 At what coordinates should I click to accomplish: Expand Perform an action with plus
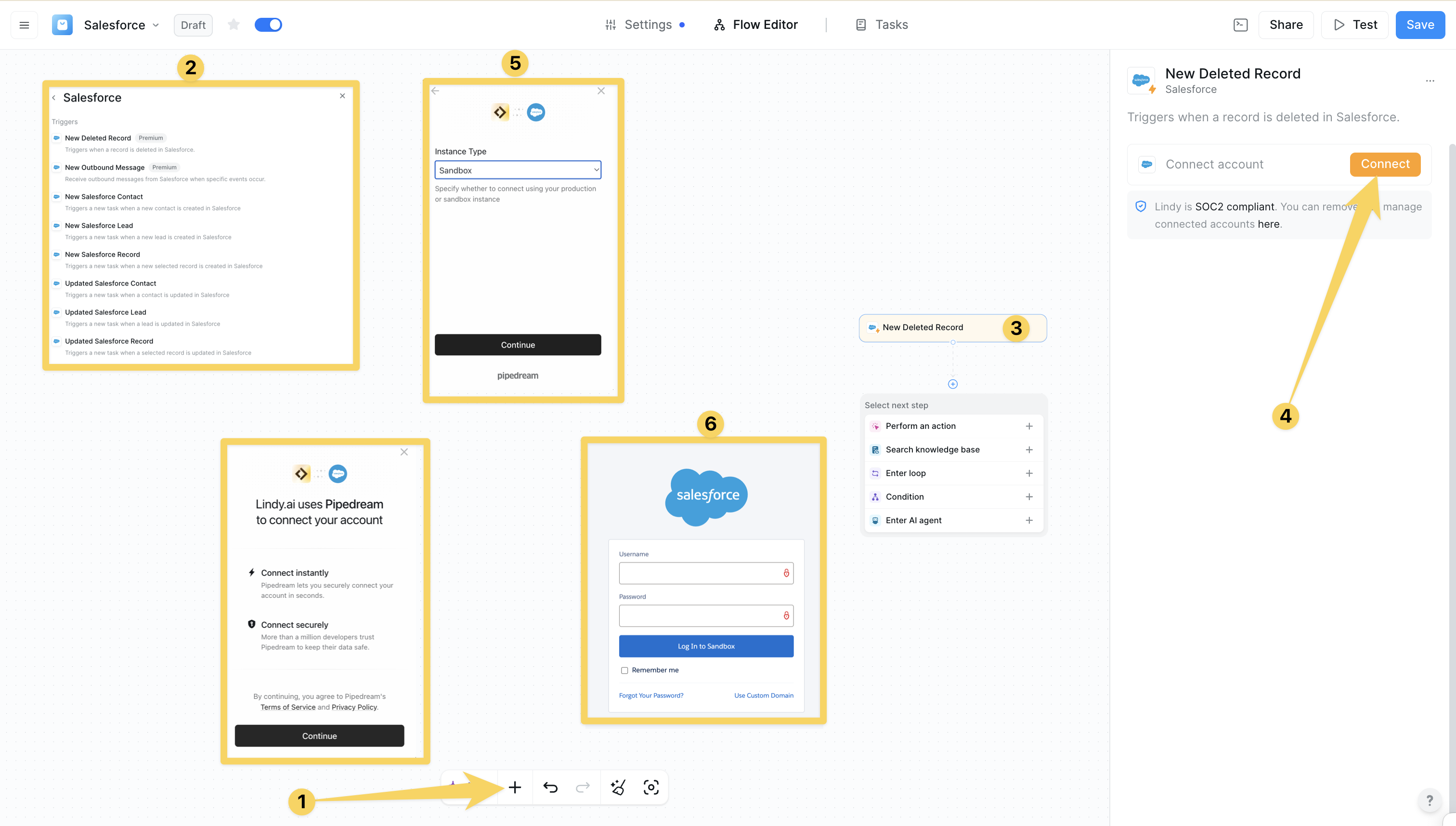point(1029,426)
